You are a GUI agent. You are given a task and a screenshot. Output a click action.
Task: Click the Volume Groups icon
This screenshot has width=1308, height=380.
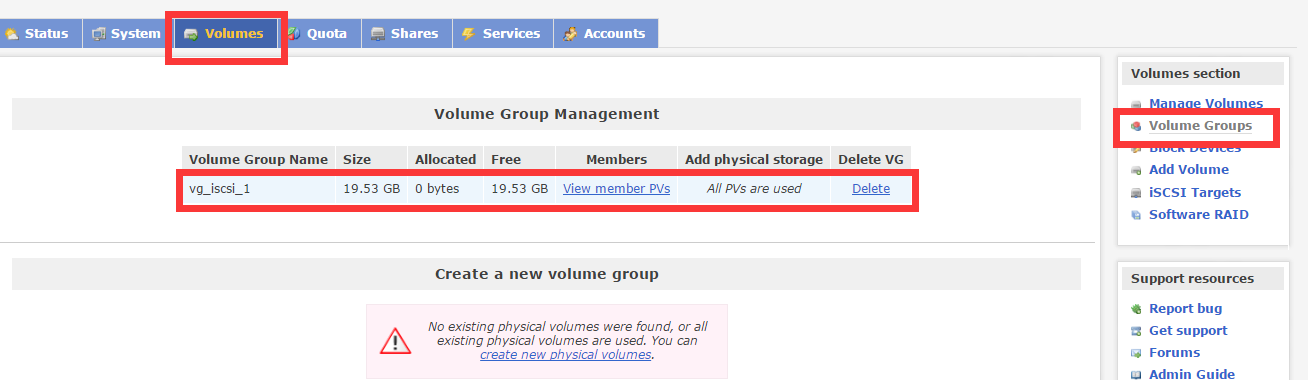[x=1136, y=126]
